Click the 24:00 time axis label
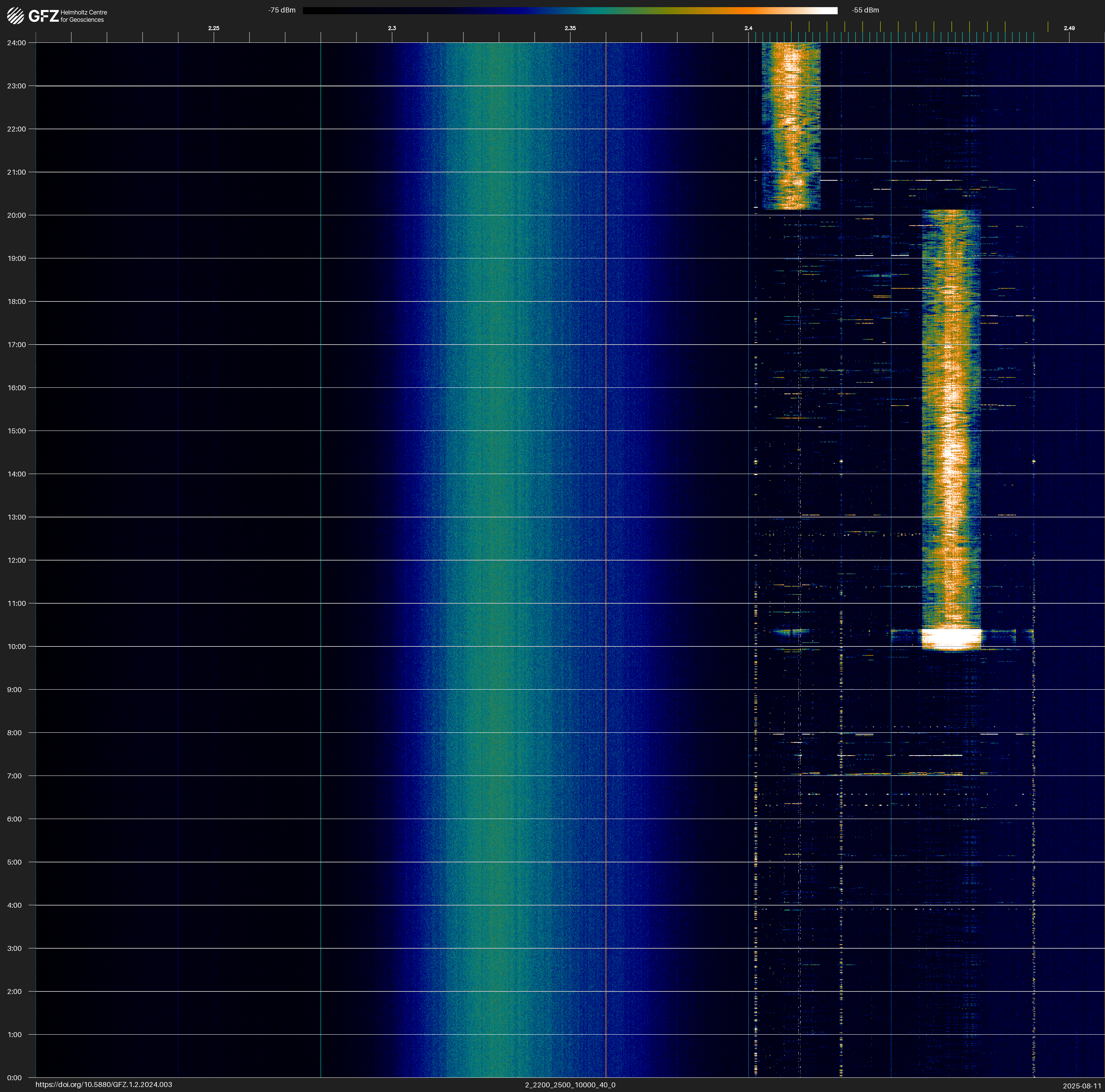The height and width of the screenshot is (1092, 1105). pos(17,43)
